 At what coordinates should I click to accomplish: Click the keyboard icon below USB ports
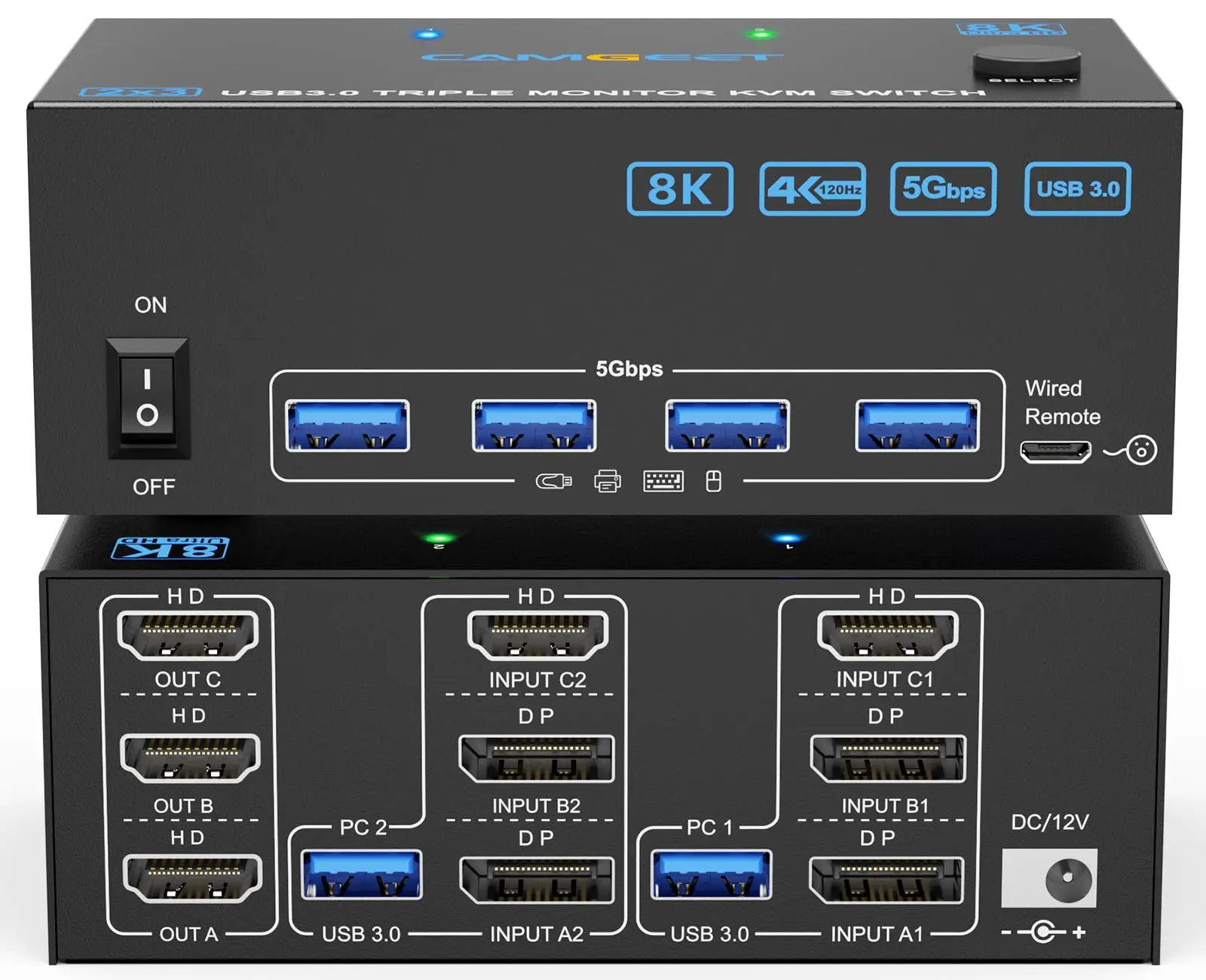(663, 481)
